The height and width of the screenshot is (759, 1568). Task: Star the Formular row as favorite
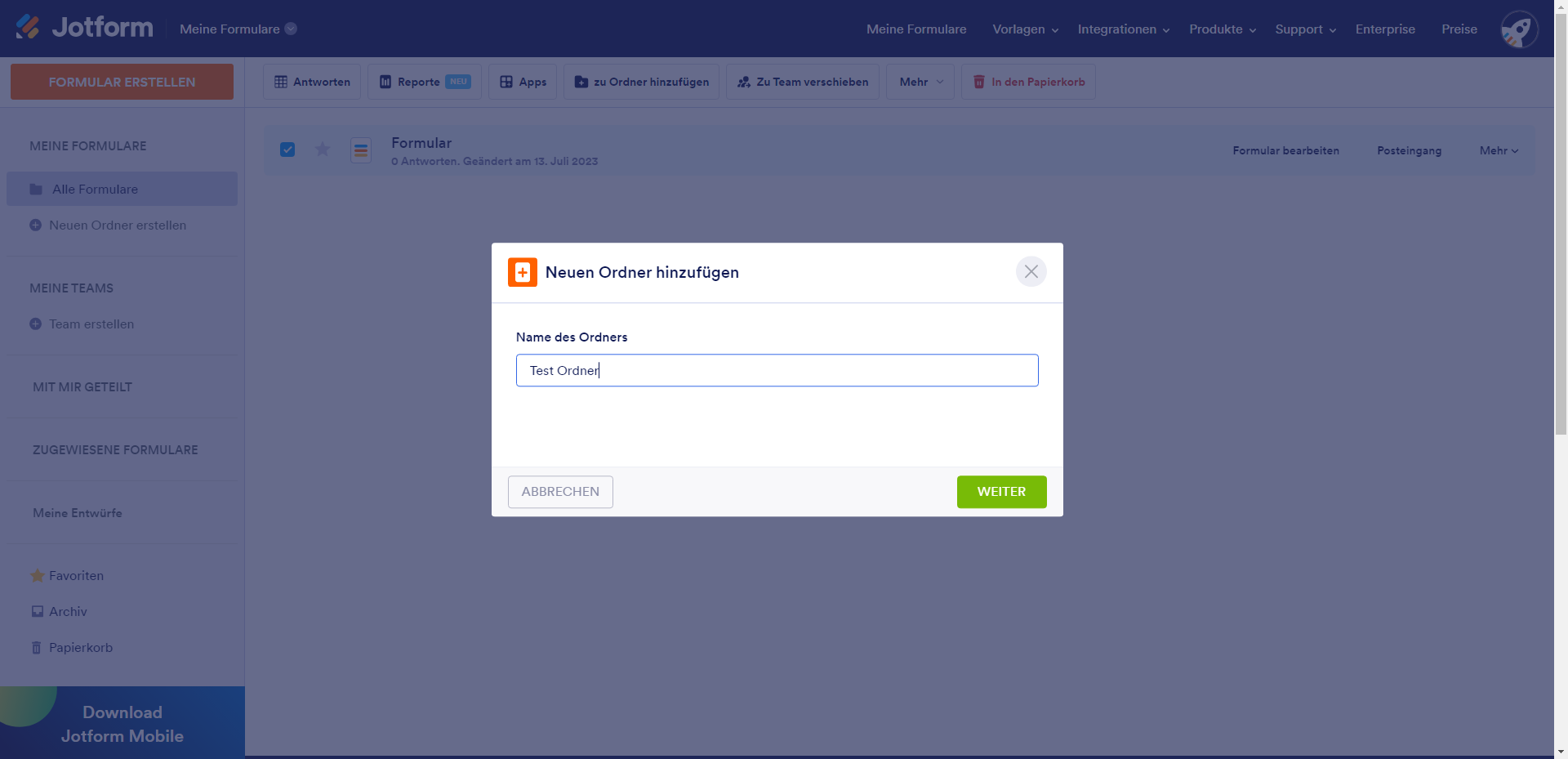point(323,150)
